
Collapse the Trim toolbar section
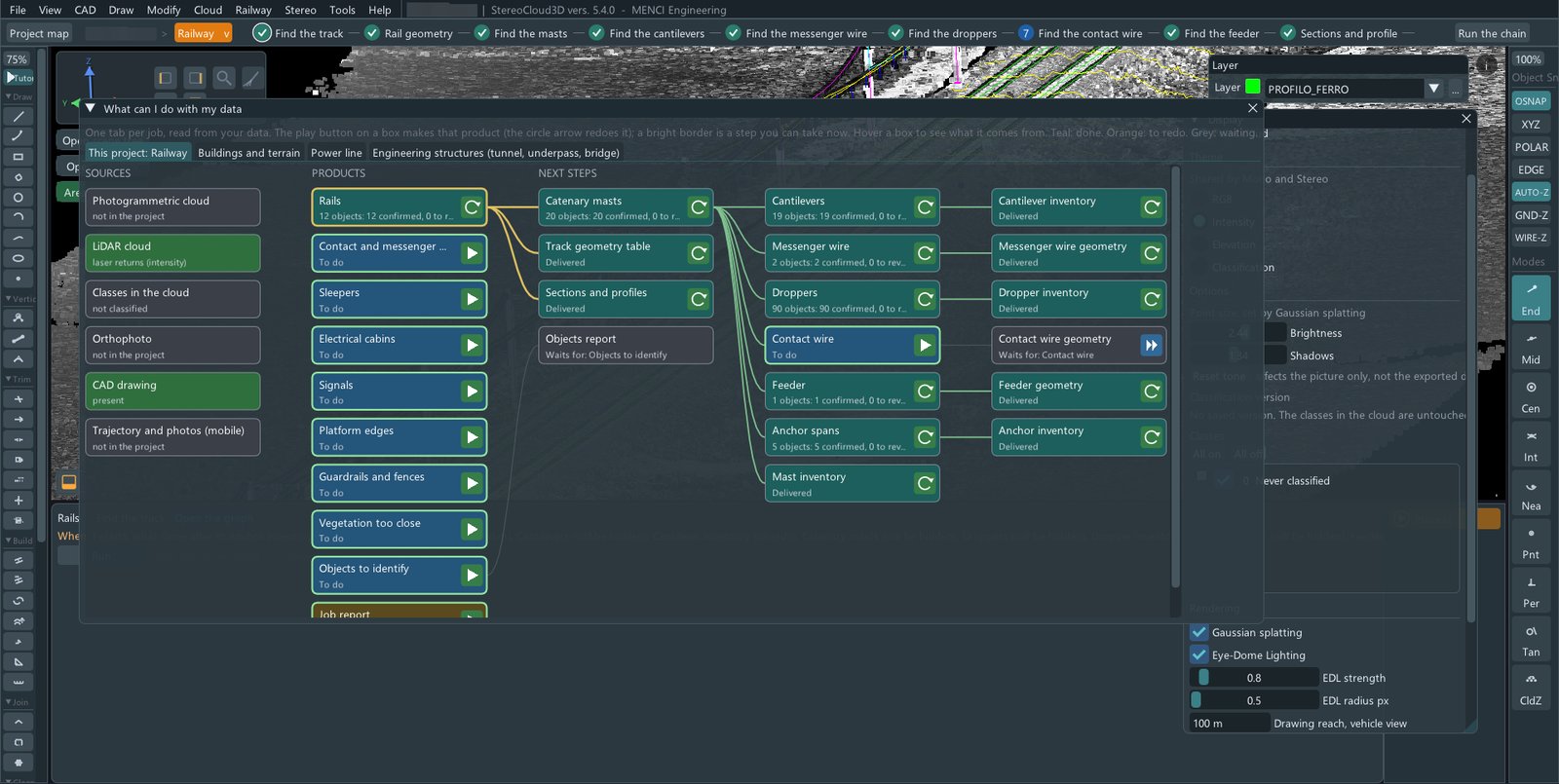click(x=19, y=379)
